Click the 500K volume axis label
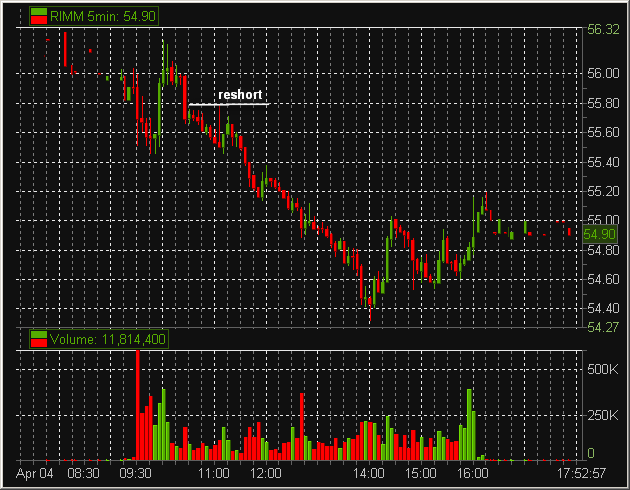 coord(603,370)
